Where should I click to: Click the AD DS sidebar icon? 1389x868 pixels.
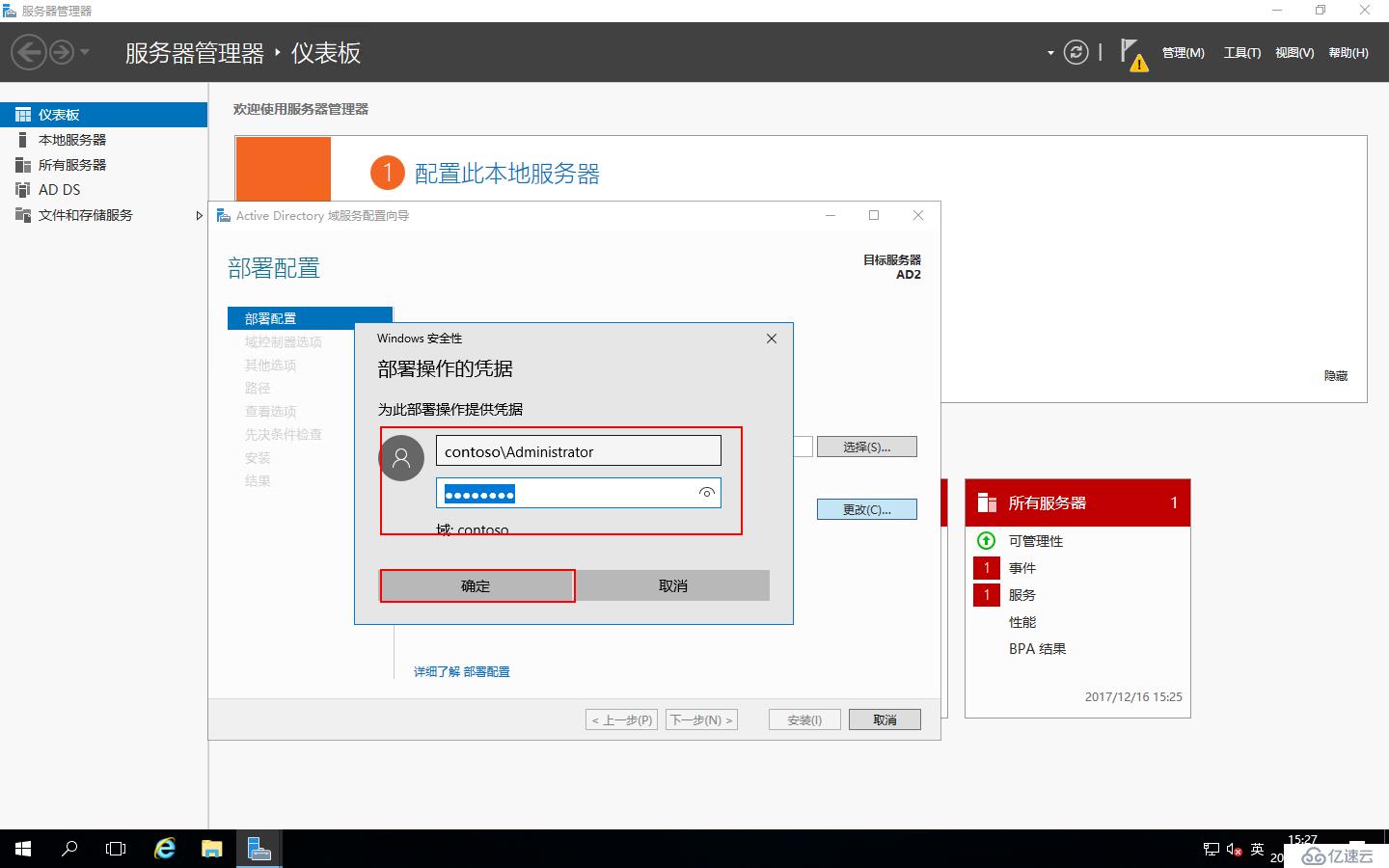(x=23, y=190)
